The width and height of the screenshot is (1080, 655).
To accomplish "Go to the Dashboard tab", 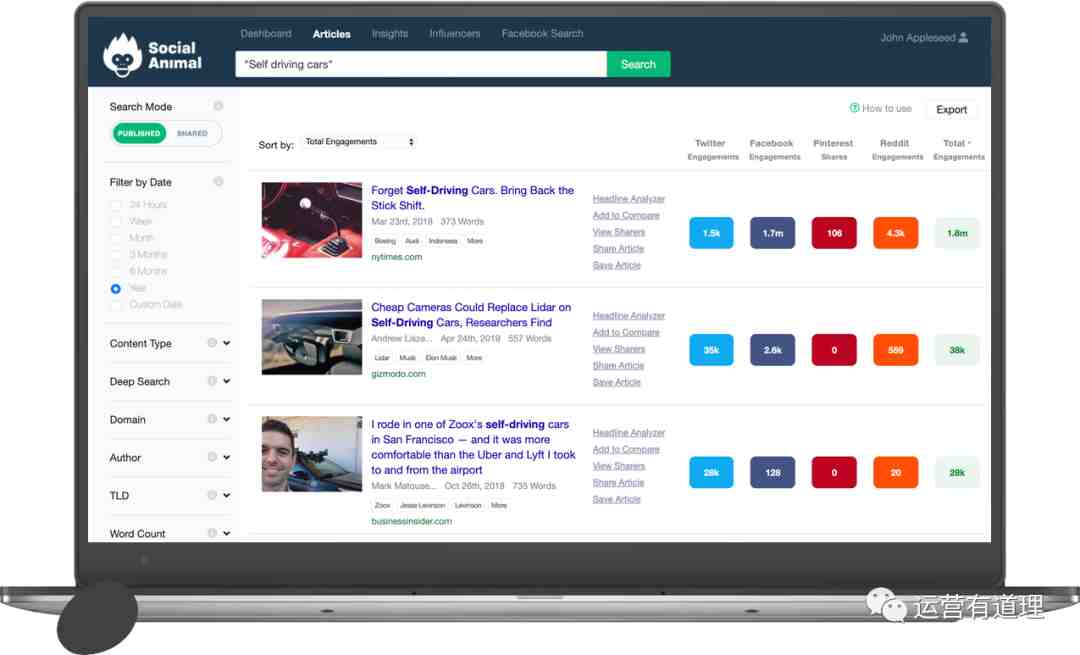I will [266, 33].
